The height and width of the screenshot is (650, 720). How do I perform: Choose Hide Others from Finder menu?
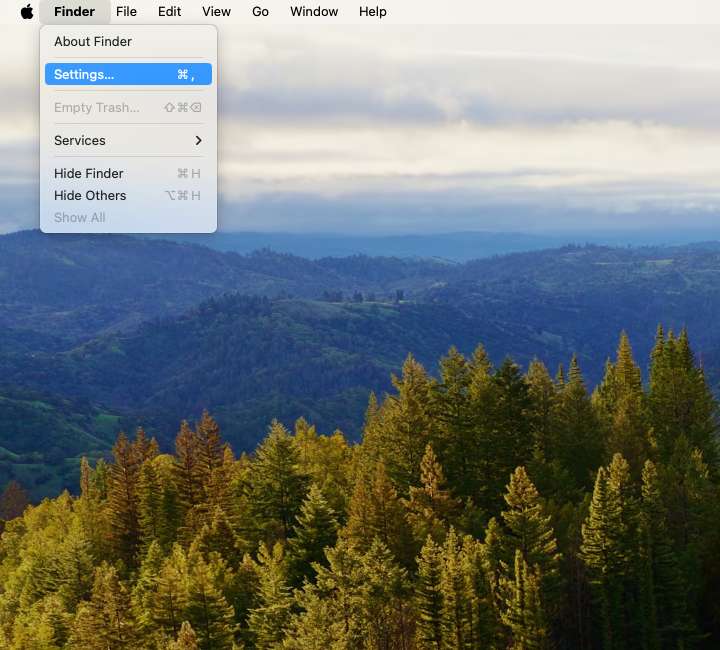90,195
